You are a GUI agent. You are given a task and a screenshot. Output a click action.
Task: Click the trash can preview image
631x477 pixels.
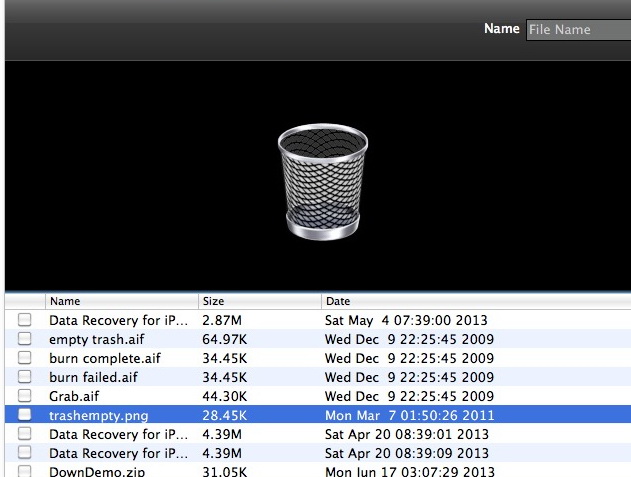pos(323,182)
